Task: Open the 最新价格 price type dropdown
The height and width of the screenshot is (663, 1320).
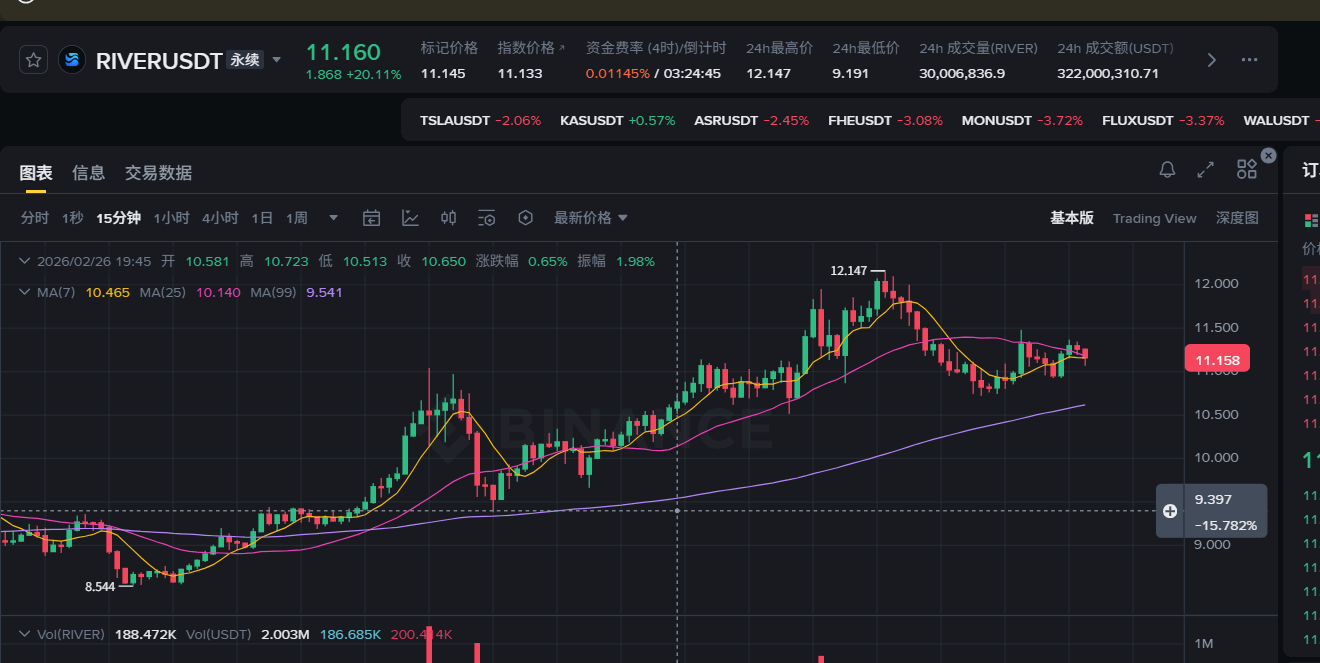Action: (591, 218)
